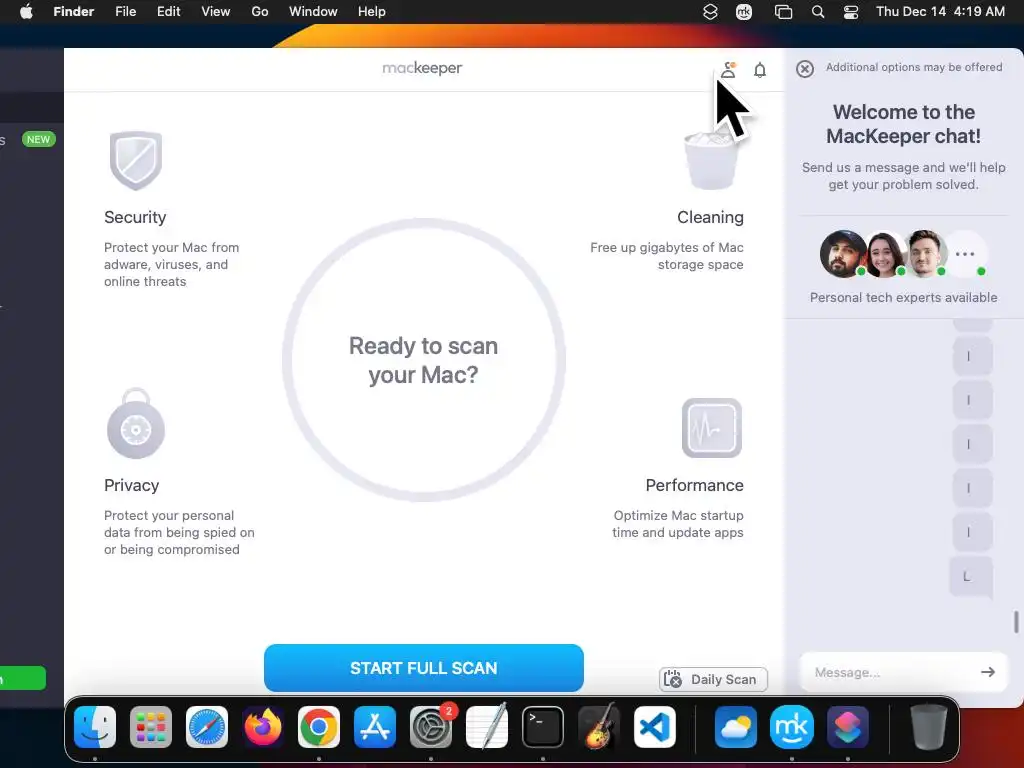Open System Settings from the Dock
The height and width of the screenshot is (768, 1024).
(x=431, y=727)
